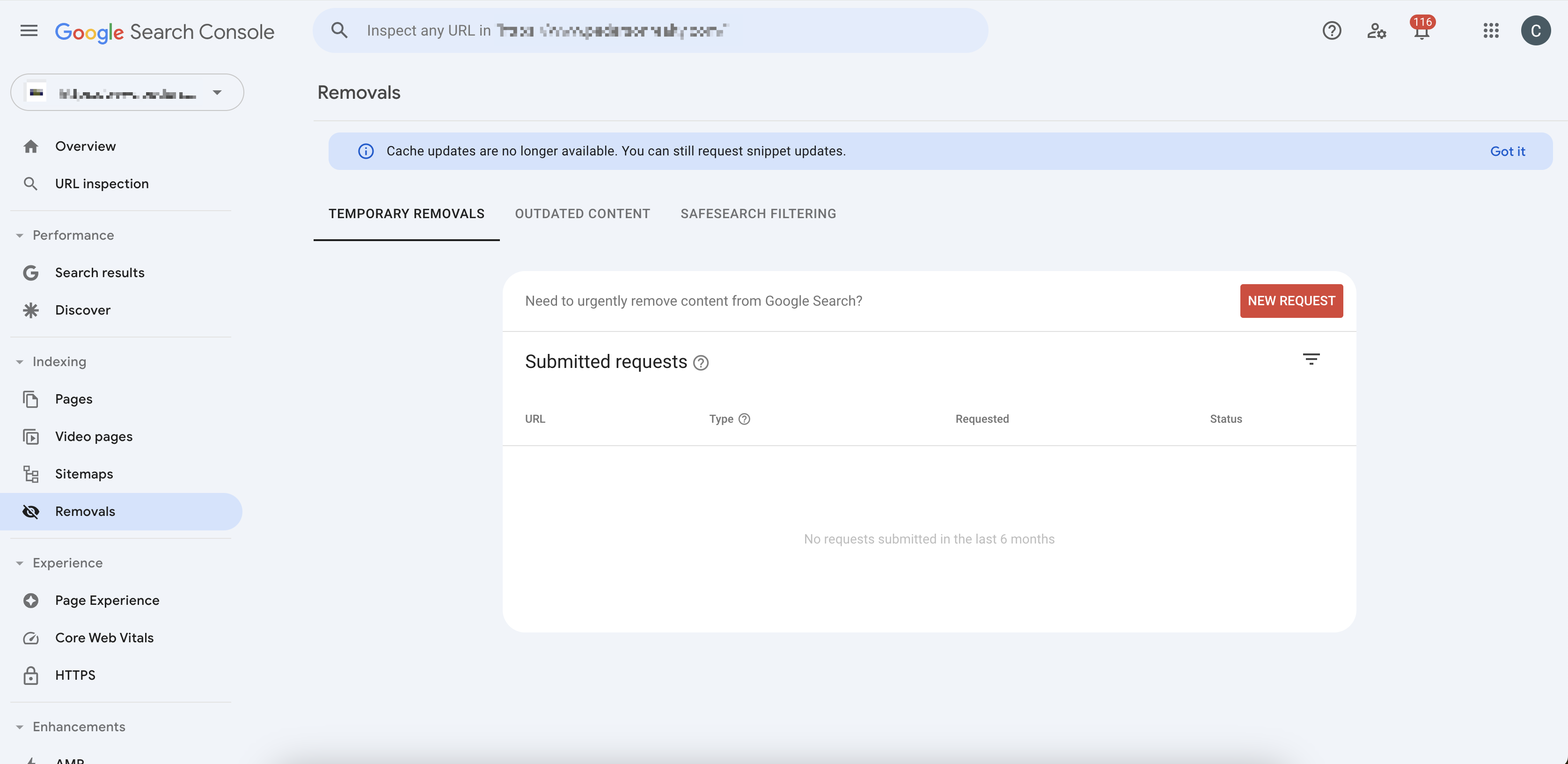Open the account avatar C
Viewport: 1568px width, 764px height.
pyautogui.click(x=1535, y=30)
